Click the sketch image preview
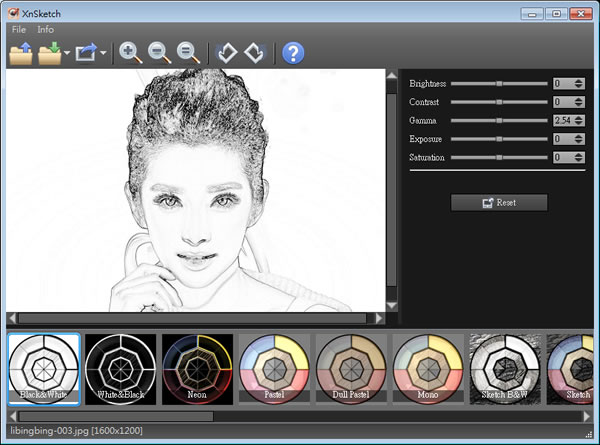 [x=196, y=191]
